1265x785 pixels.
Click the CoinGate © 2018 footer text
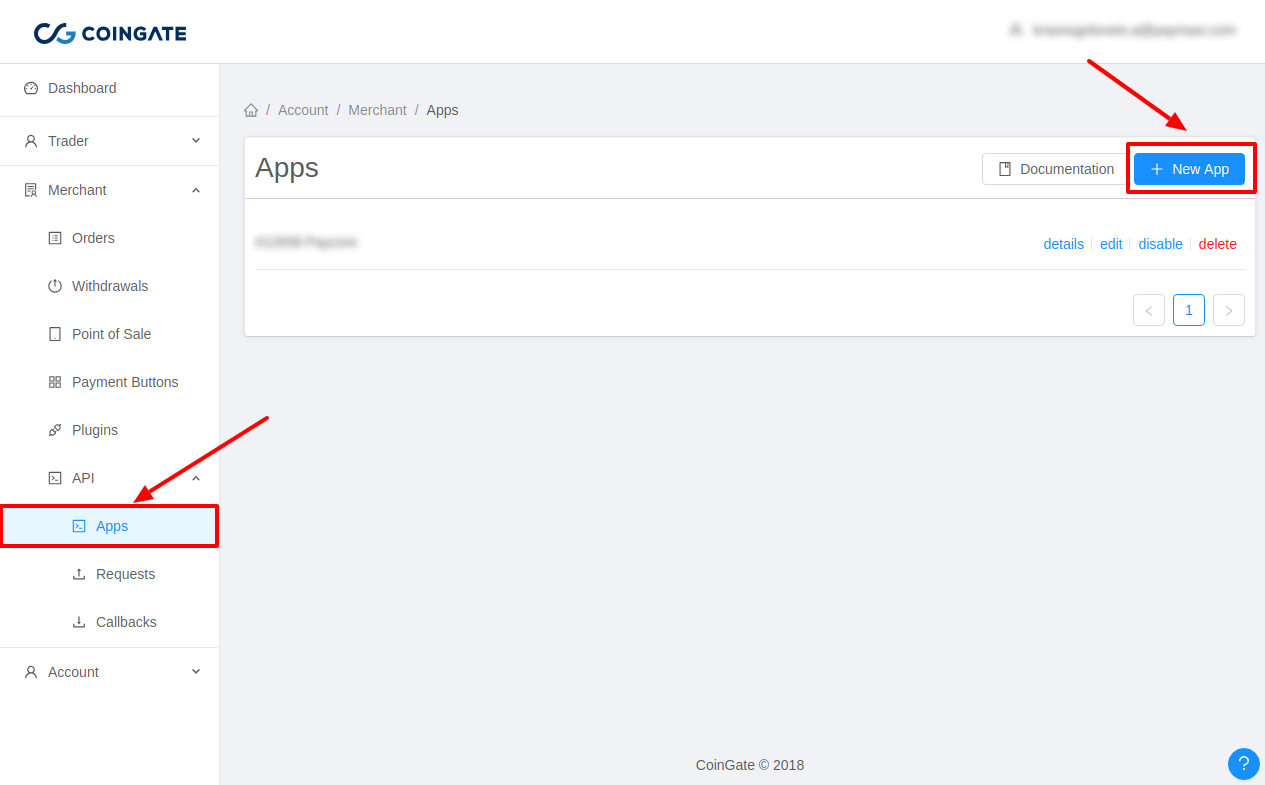(750, 765)
